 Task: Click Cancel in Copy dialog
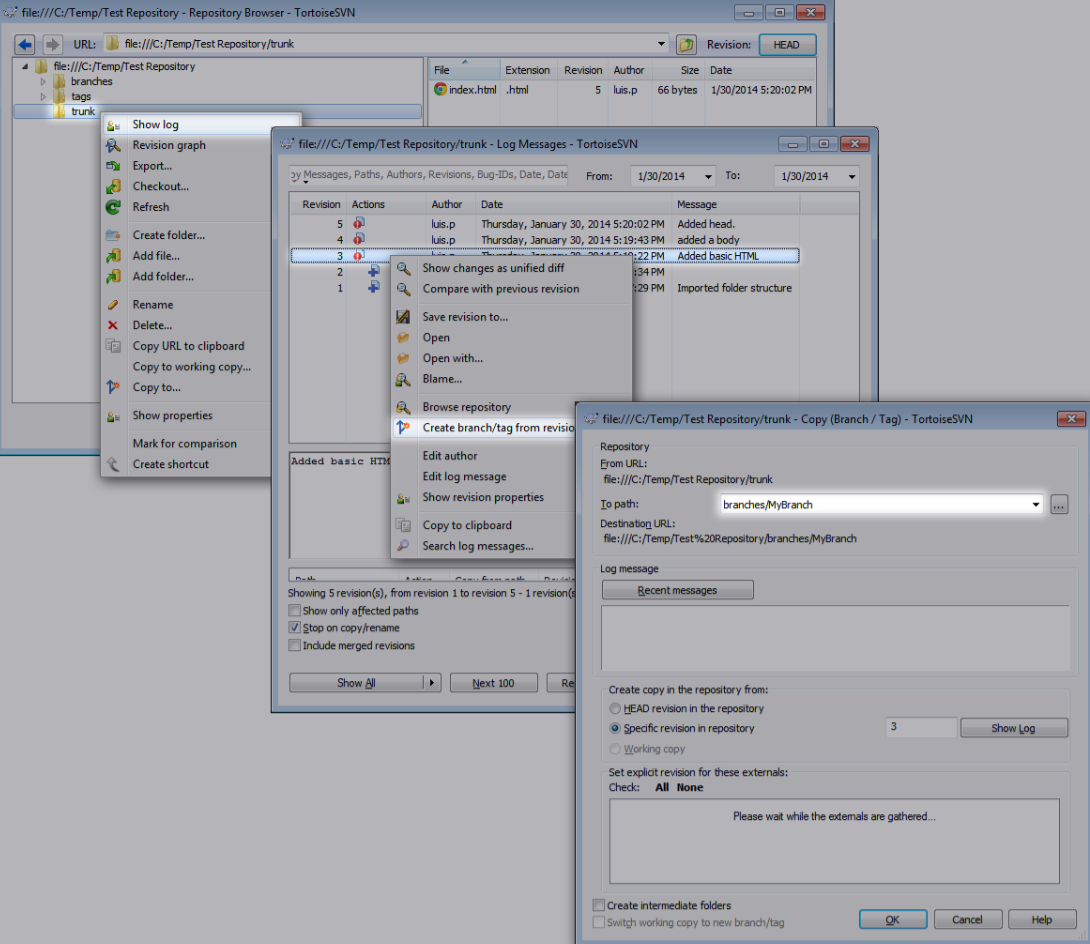[x=967, y=920]
